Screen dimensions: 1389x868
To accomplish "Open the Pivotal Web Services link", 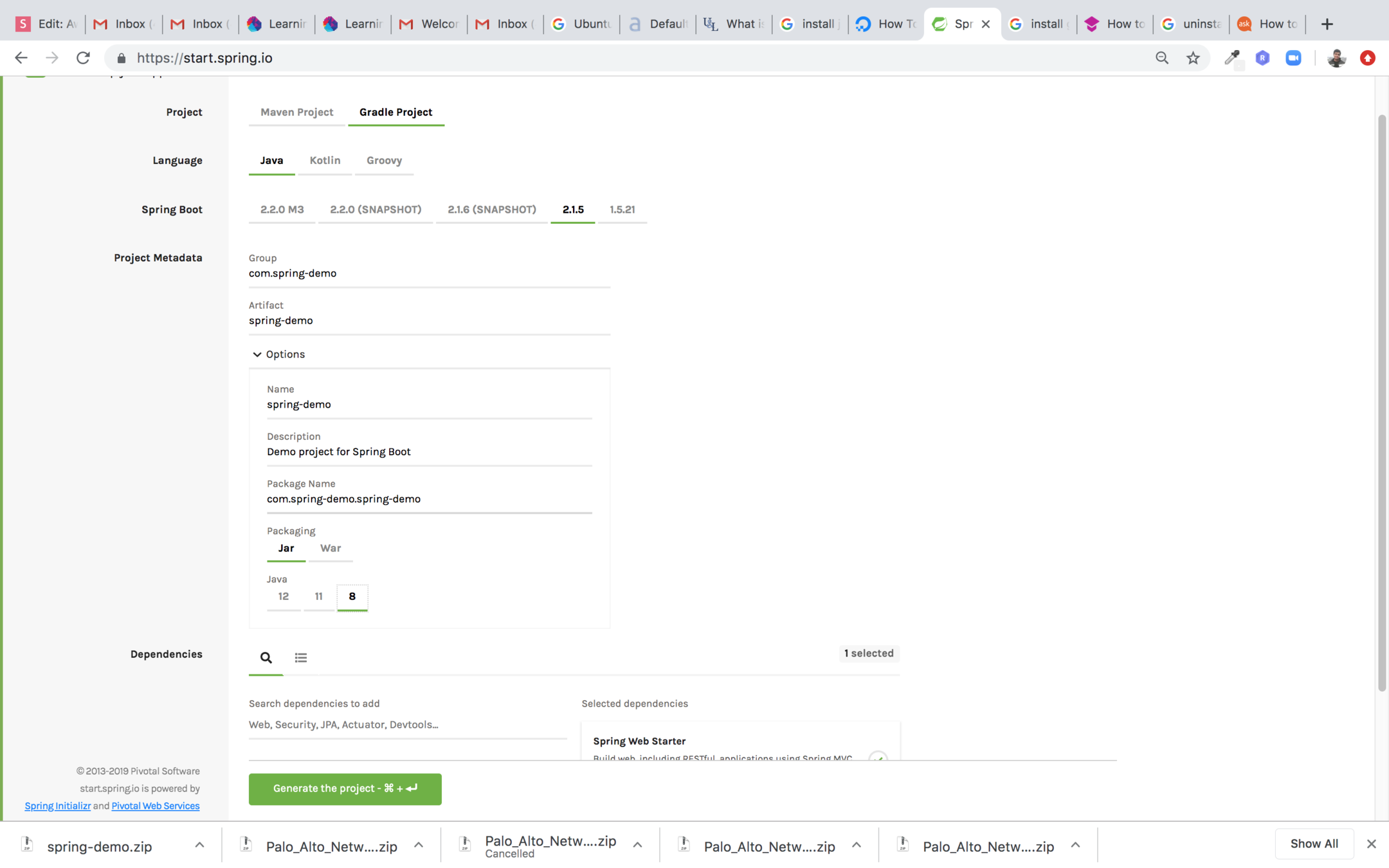I will click(x=156, y=806).
